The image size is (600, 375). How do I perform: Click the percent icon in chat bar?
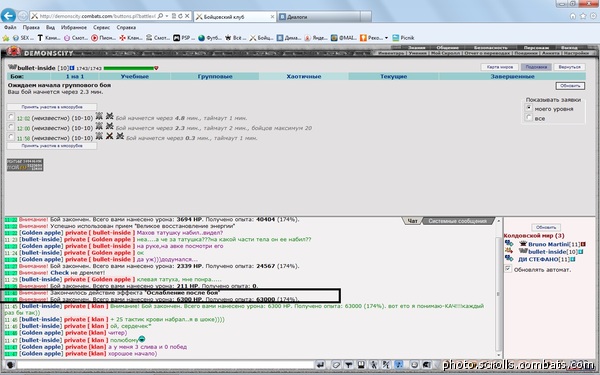coord(386,365)
